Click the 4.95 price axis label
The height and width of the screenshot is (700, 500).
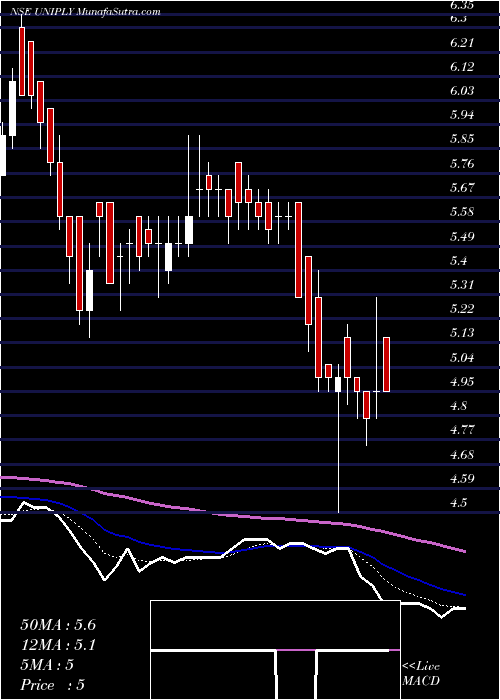click(462, 382)
